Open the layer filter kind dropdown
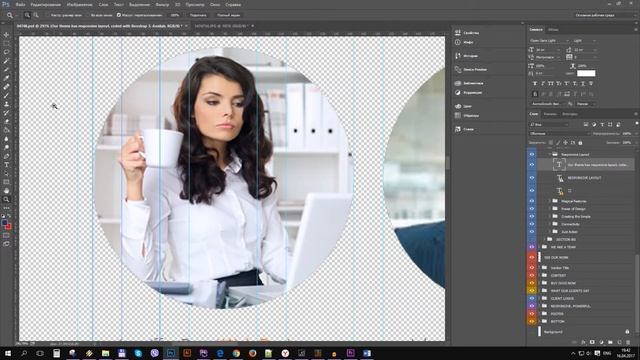640x360 pixels. point(549,124)
